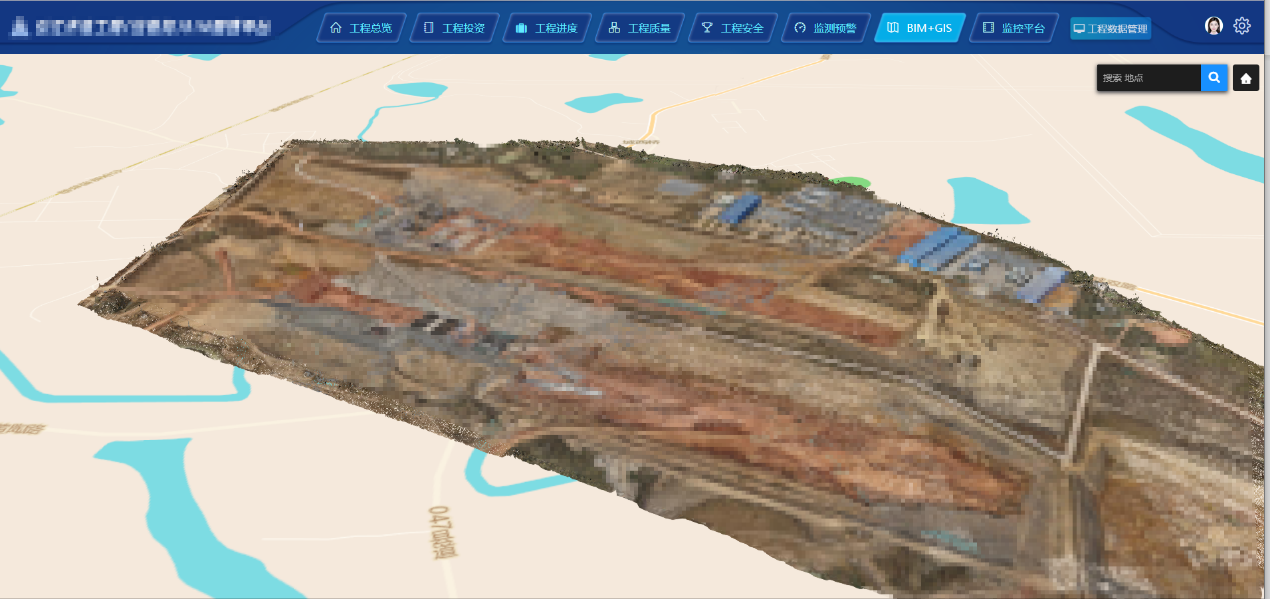
Task: Open the 工程安全 safety tab
Action: pyautogui.click(x=732, y=28)
